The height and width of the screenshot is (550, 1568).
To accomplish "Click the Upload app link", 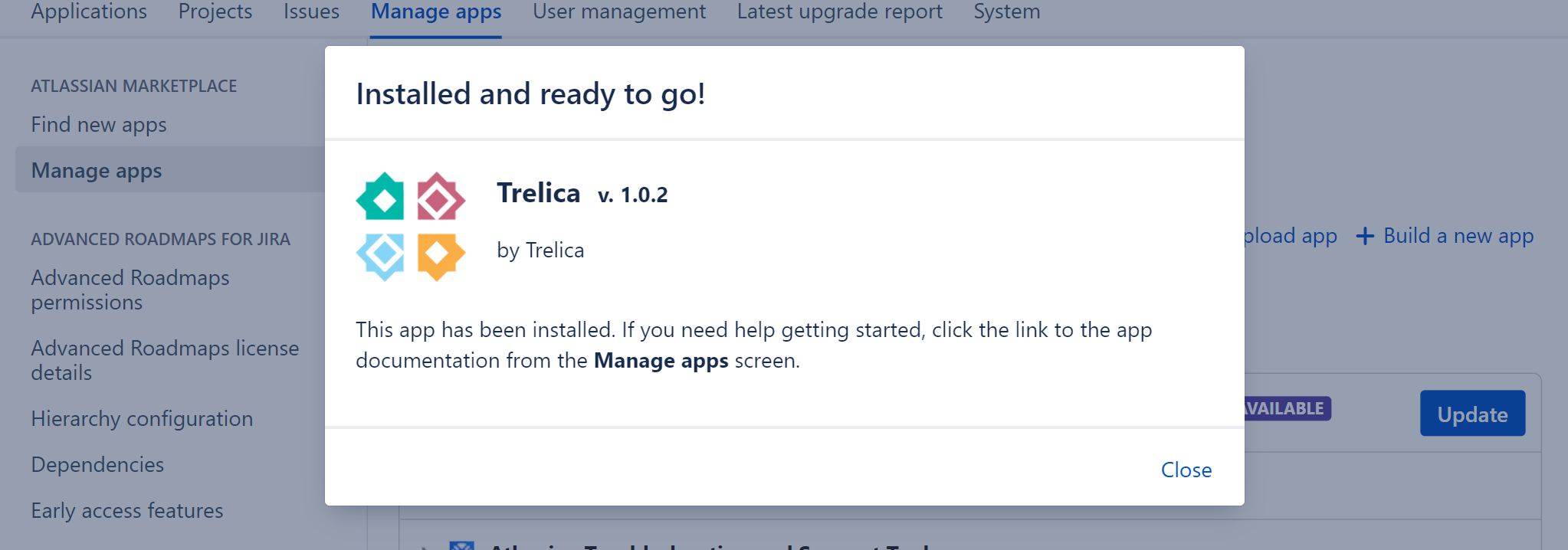I will [1291, 236].
